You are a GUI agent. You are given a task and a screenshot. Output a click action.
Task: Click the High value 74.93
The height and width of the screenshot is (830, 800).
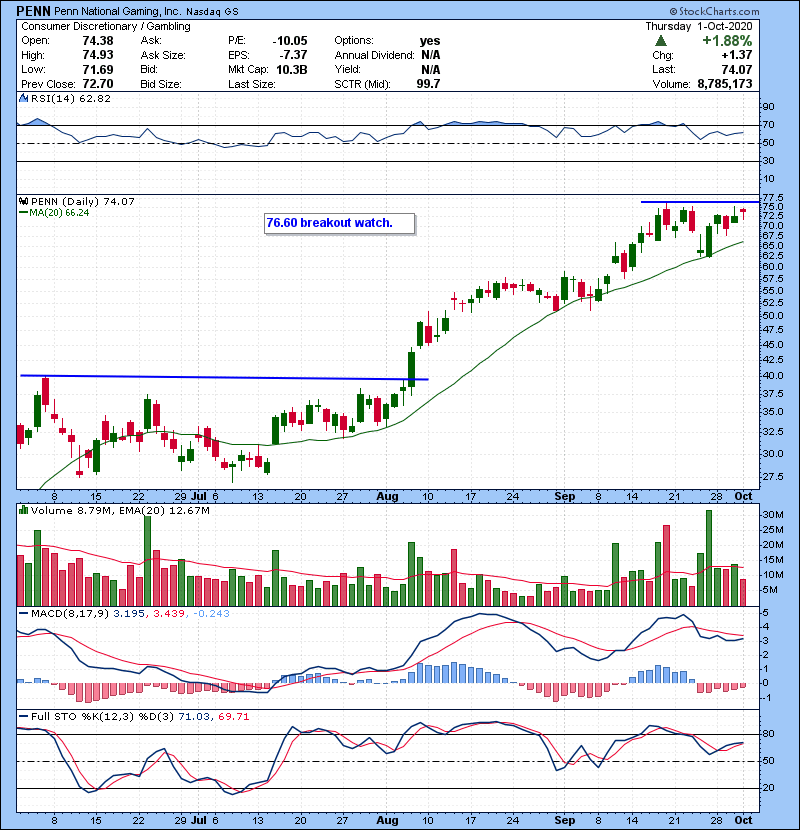[98, 55]
